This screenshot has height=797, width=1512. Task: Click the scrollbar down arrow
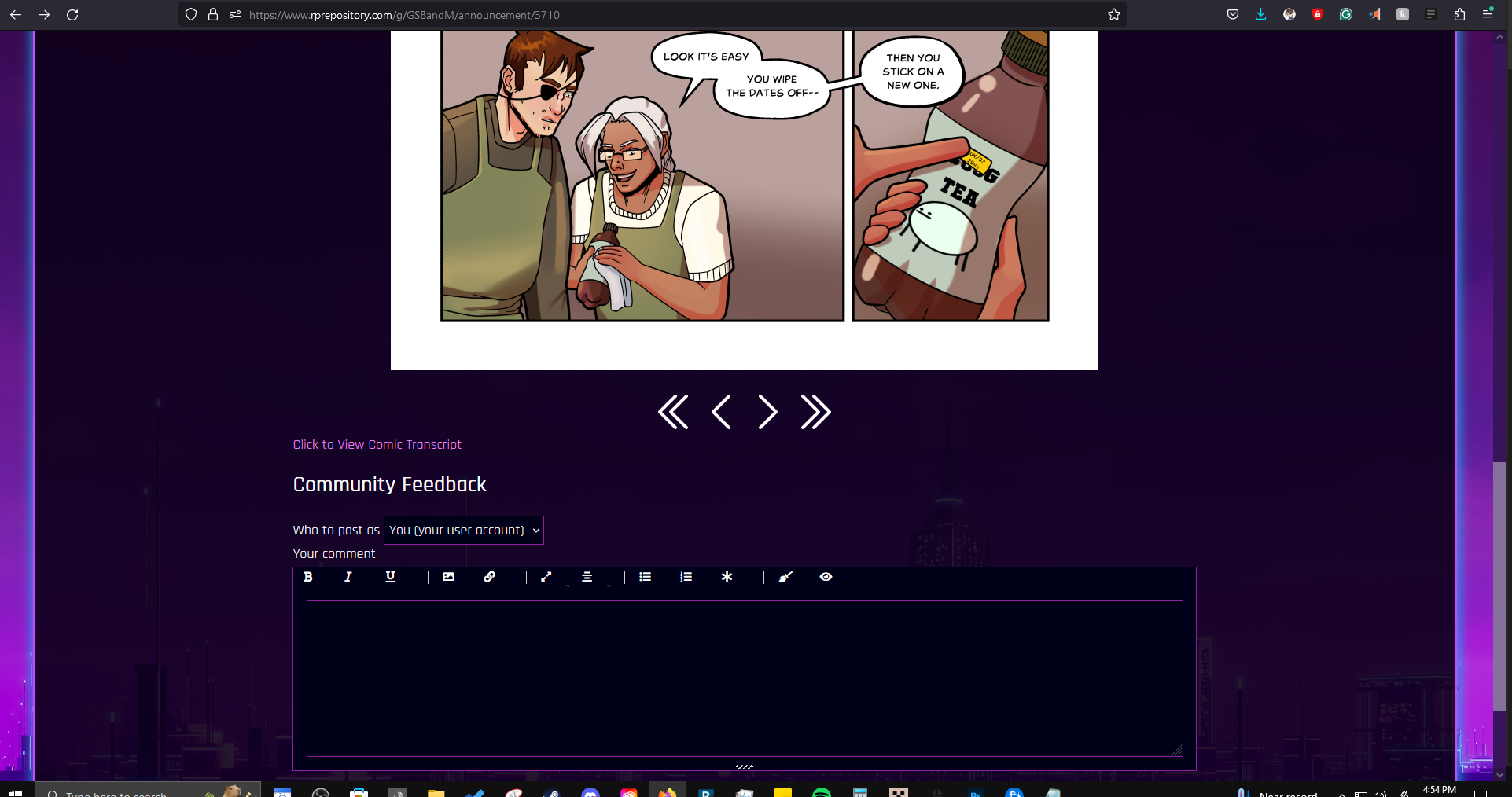click(1501, 774)
